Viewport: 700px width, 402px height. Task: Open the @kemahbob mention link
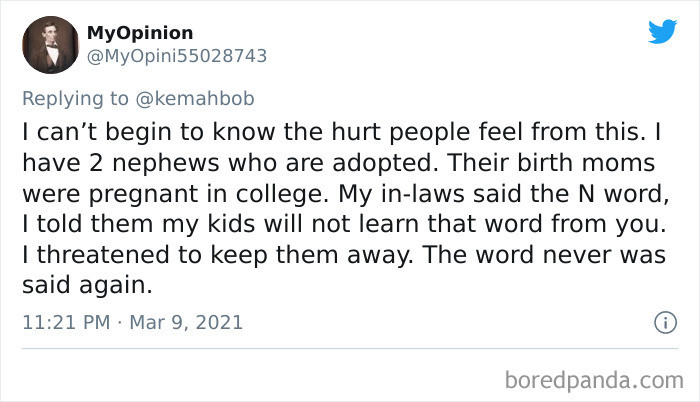205,98
